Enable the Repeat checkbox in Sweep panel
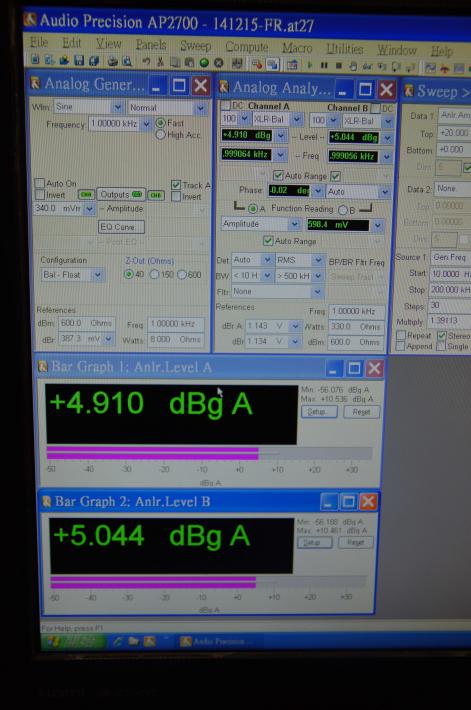 tap(400, 335)
